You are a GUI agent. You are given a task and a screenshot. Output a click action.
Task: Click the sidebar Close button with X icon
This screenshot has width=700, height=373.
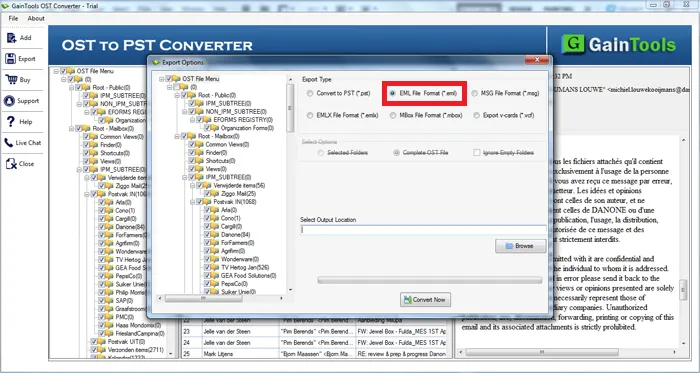(x=20, y=164)
